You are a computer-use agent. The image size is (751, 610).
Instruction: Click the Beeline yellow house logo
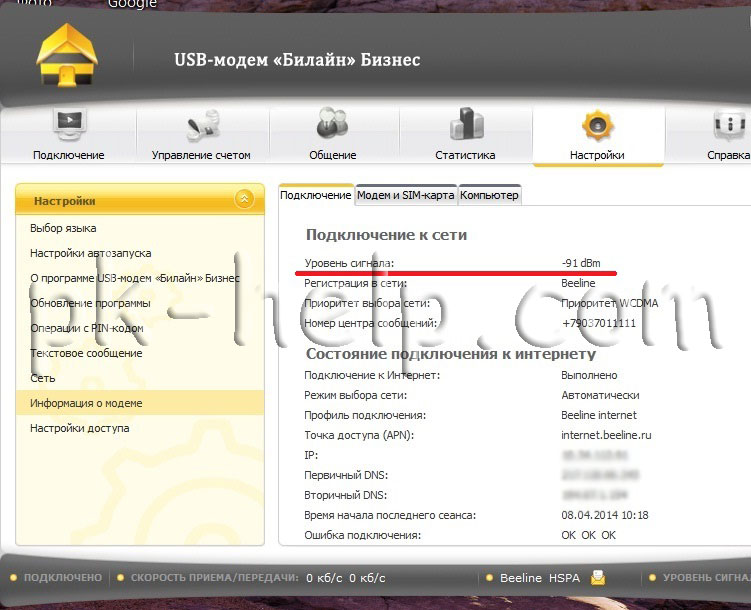click(67, 55)
